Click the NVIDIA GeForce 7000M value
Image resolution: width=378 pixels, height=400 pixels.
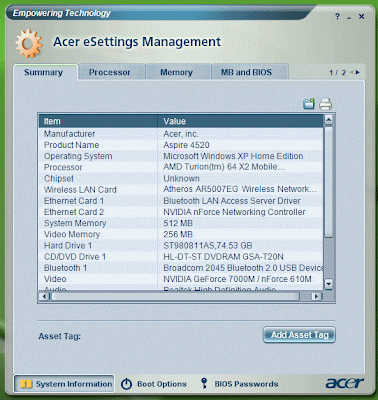click(237, 279)
